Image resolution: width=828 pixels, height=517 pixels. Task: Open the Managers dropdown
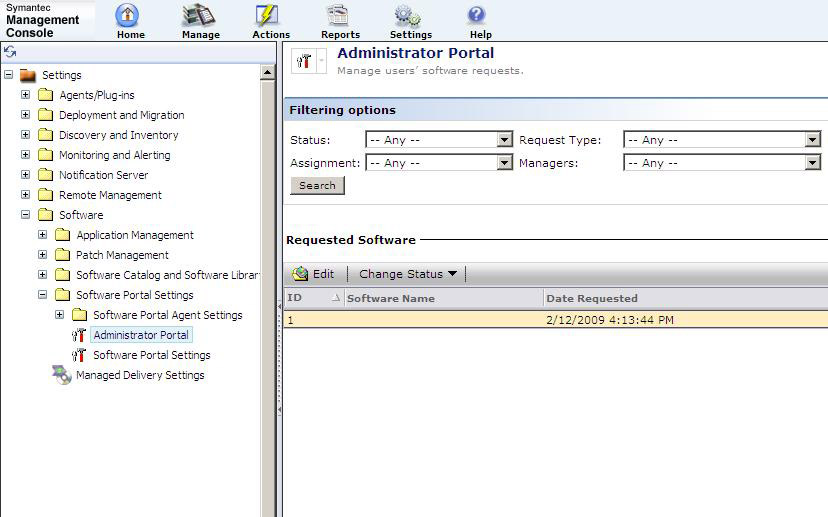tap(812, 163)
